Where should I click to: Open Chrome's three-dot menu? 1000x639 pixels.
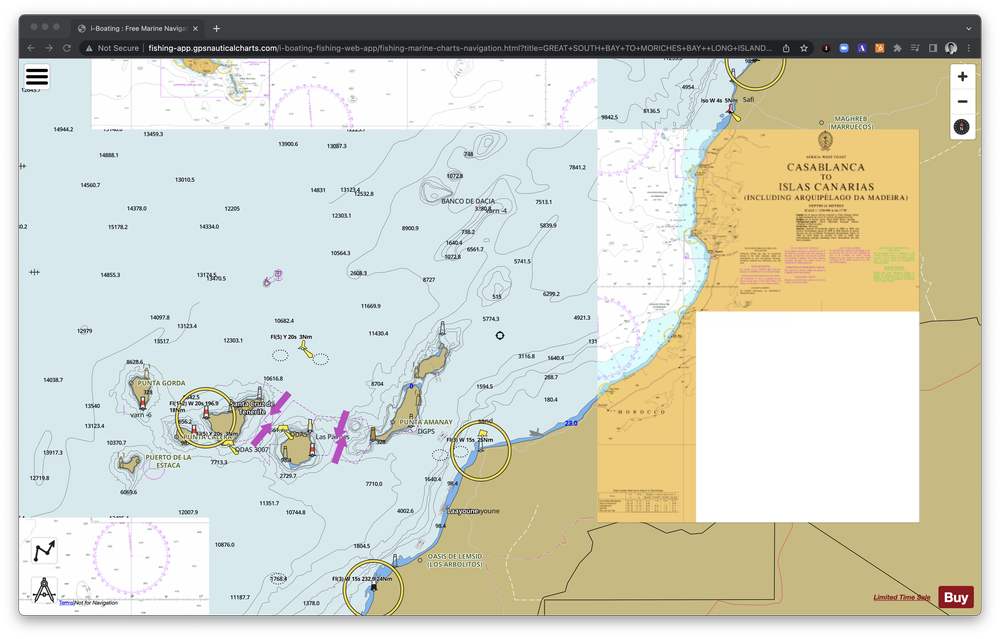(969, 48)
